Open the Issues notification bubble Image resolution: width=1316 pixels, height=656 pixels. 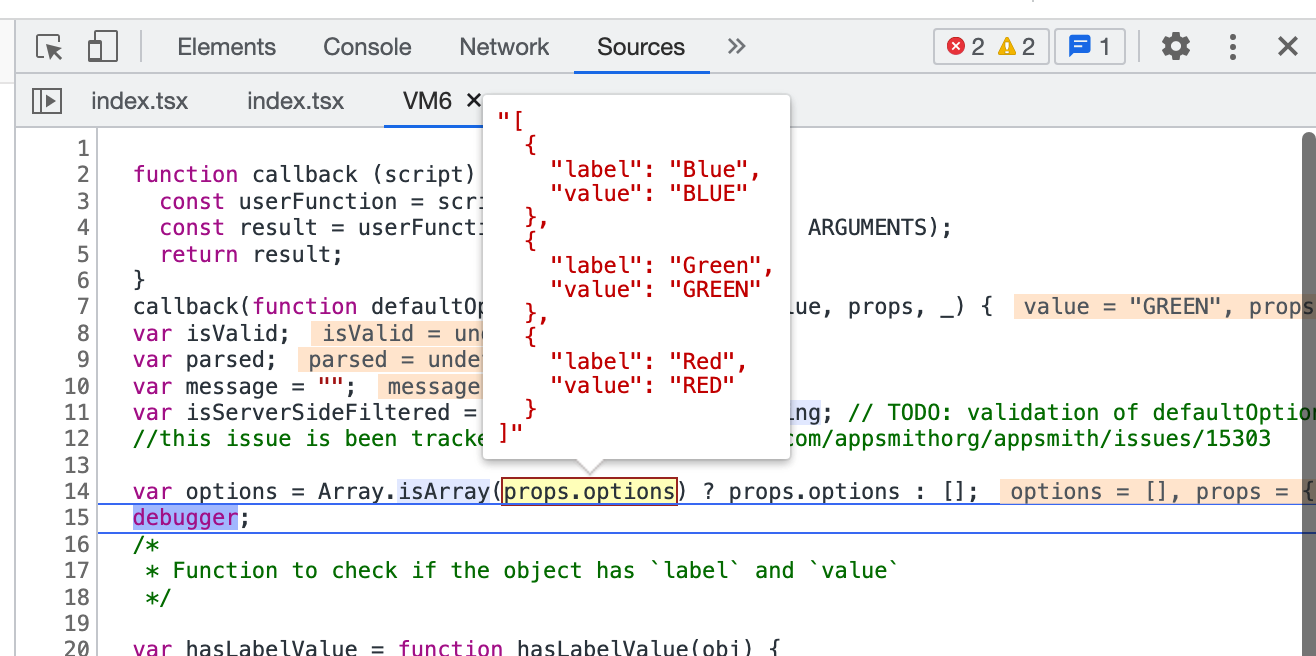click(x=1089, y=46)
